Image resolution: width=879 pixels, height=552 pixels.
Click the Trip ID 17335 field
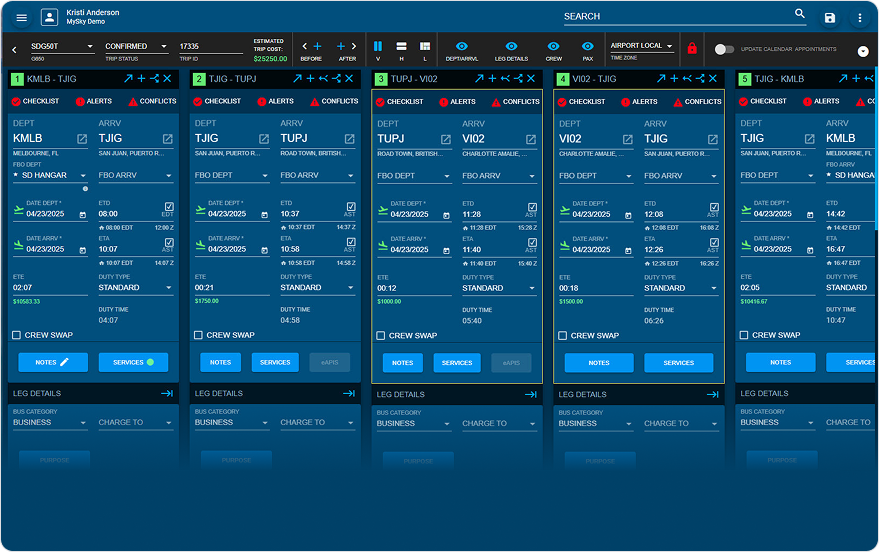[211, 47]
